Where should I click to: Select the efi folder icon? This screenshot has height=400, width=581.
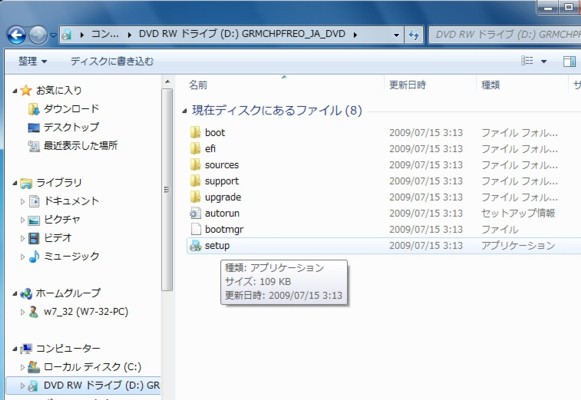[x=195, y=149]
